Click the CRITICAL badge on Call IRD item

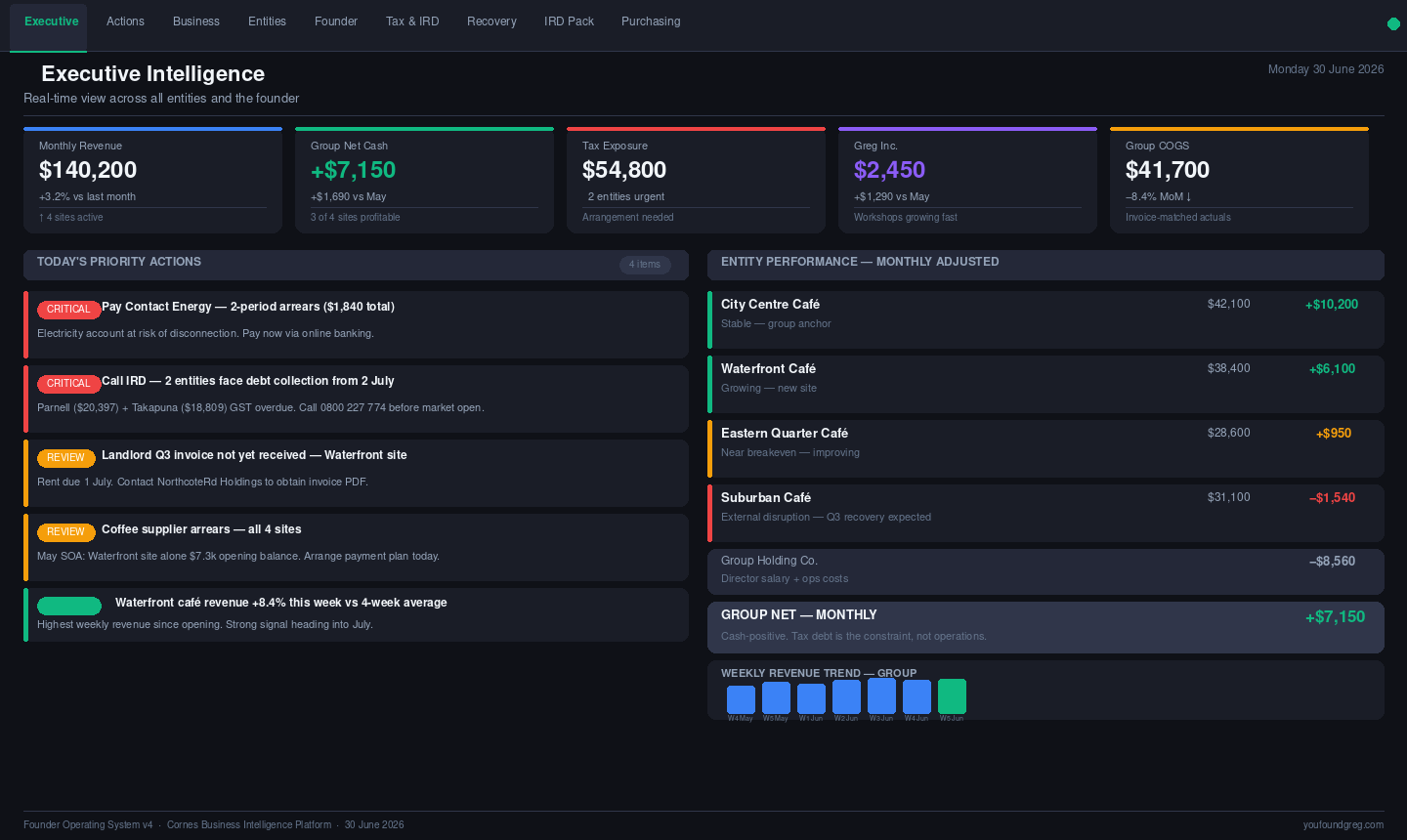tap(68, 383)
